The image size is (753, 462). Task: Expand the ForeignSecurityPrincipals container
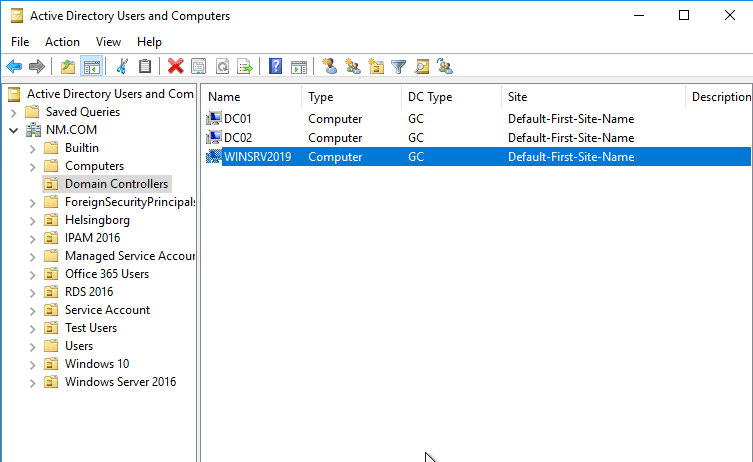point(32,203)
